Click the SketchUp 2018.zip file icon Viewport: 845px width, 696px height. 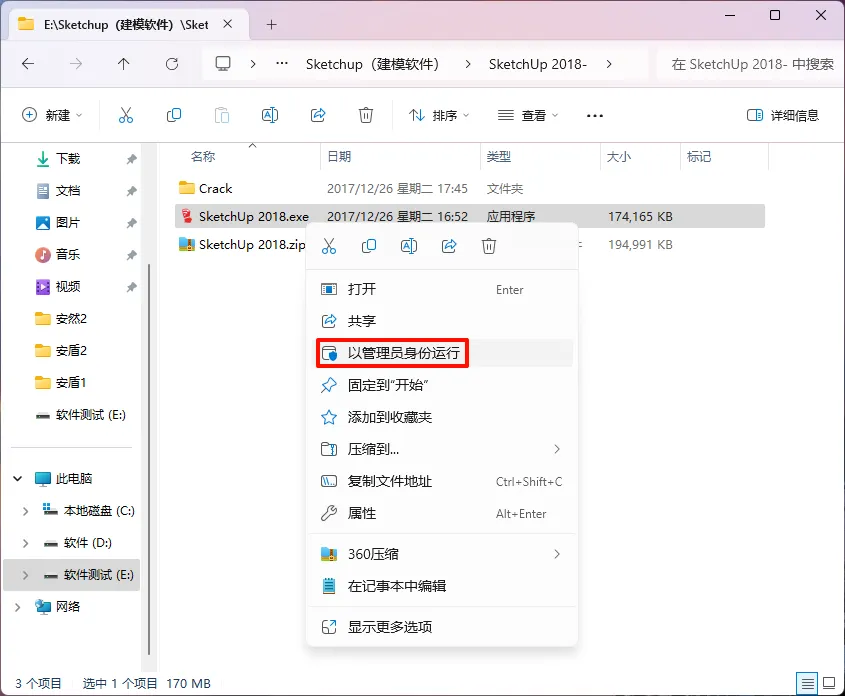(x=186, y=244)
